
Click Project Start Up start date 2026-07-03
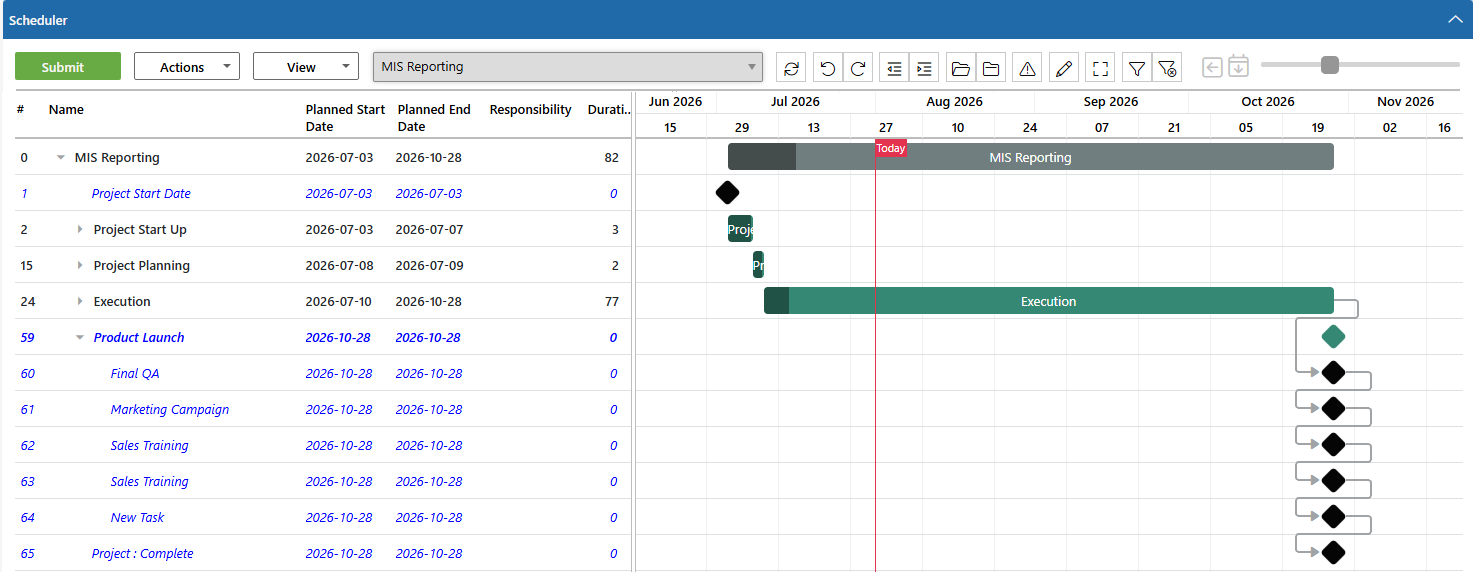click(x=339, y=230)
